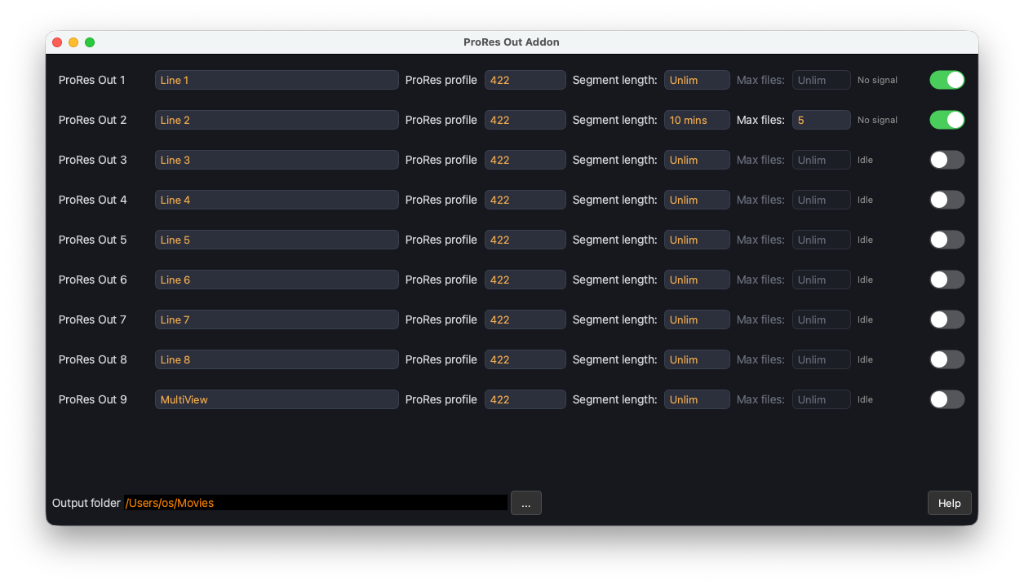Open the Line 7 source dropdown

(276, 319)
